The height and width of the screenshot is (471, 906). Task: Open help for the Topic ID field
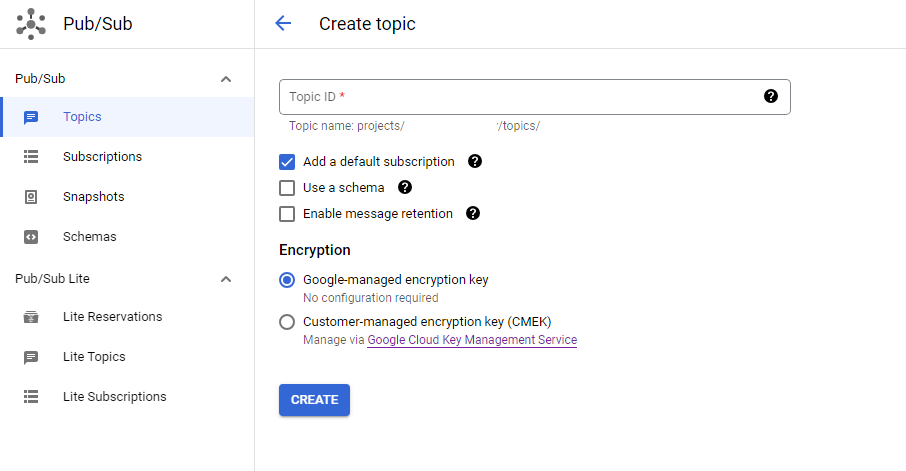[770, 97]
